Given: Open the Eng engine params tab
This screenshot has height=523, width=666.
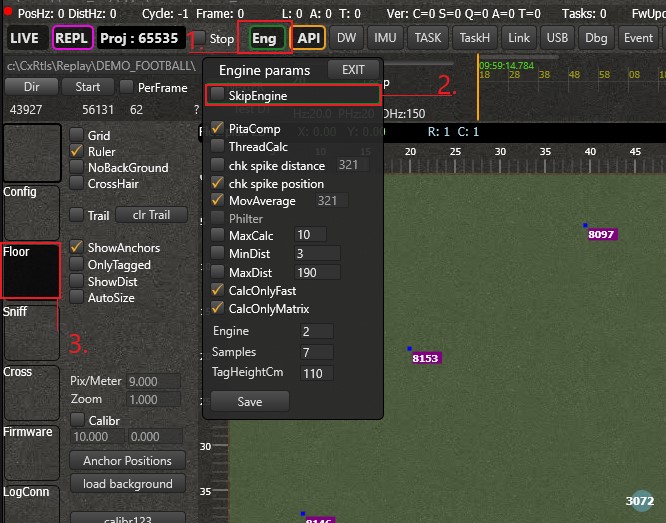Looking at the screenshot, I should pyautogui.click(x=267, y=38).
